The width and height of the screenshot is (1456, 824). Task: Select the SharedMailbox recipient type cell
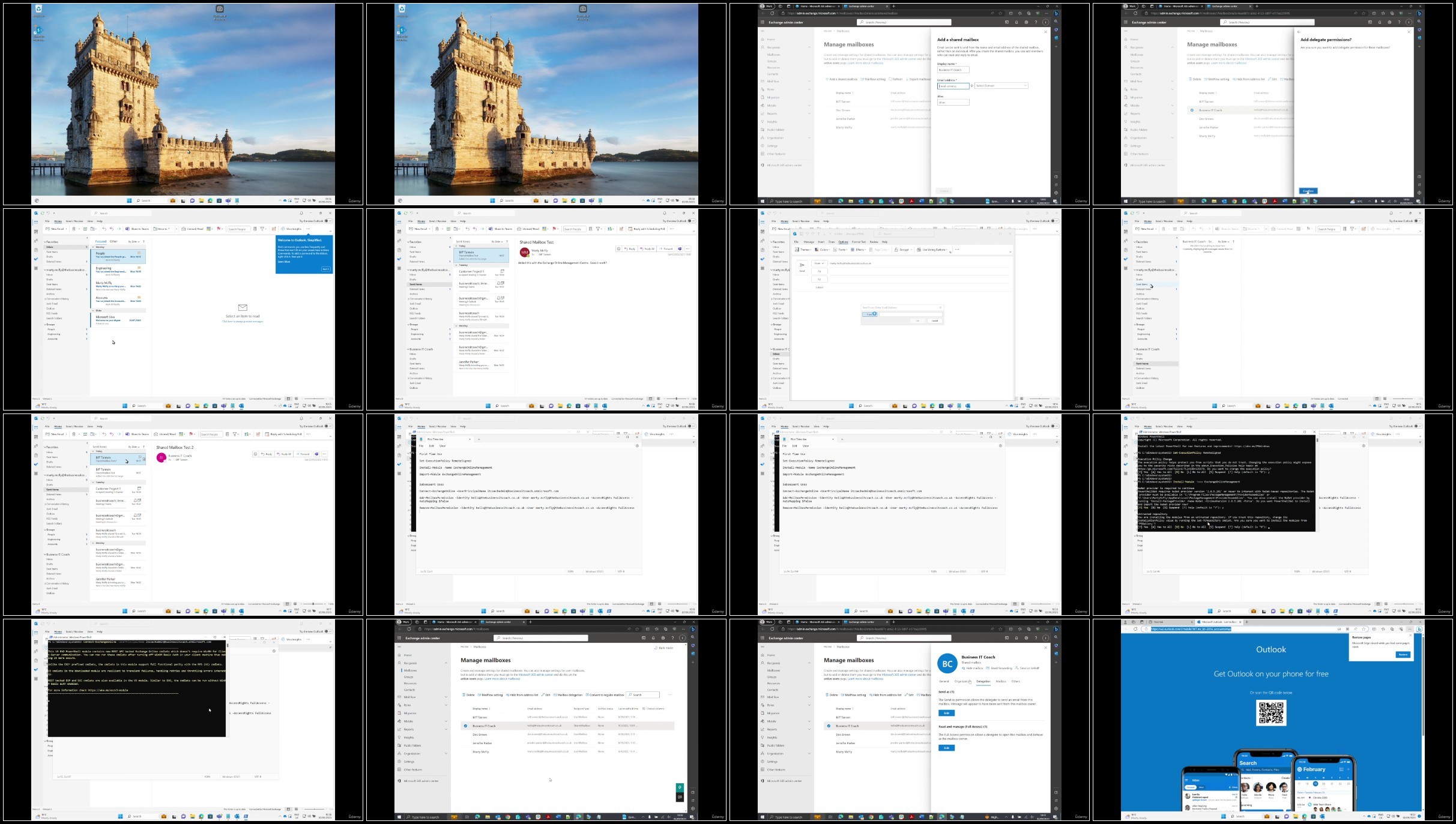582,726
